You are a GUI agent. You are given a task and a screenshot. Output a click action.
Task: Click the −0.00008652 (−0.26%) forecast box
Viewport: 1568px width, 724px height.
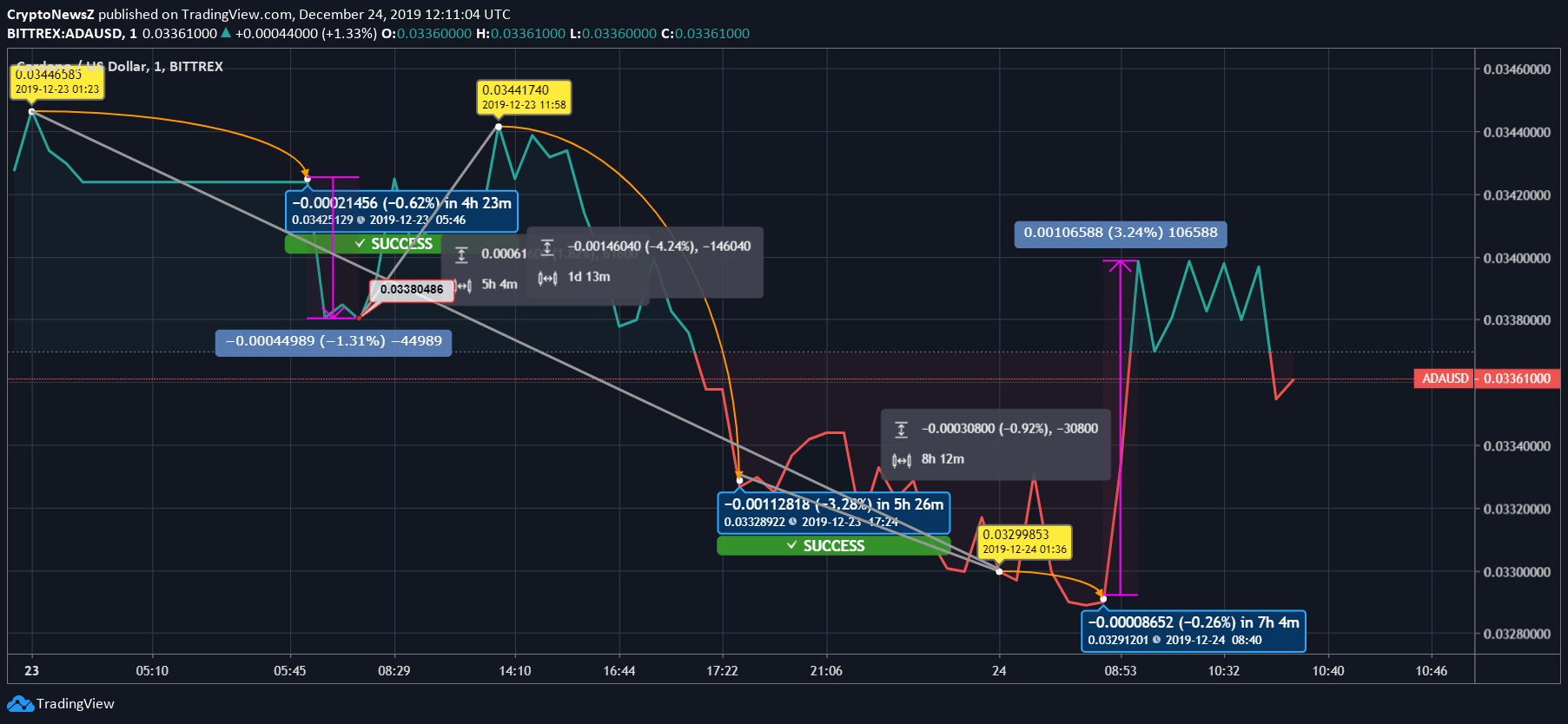(1194, 630)
